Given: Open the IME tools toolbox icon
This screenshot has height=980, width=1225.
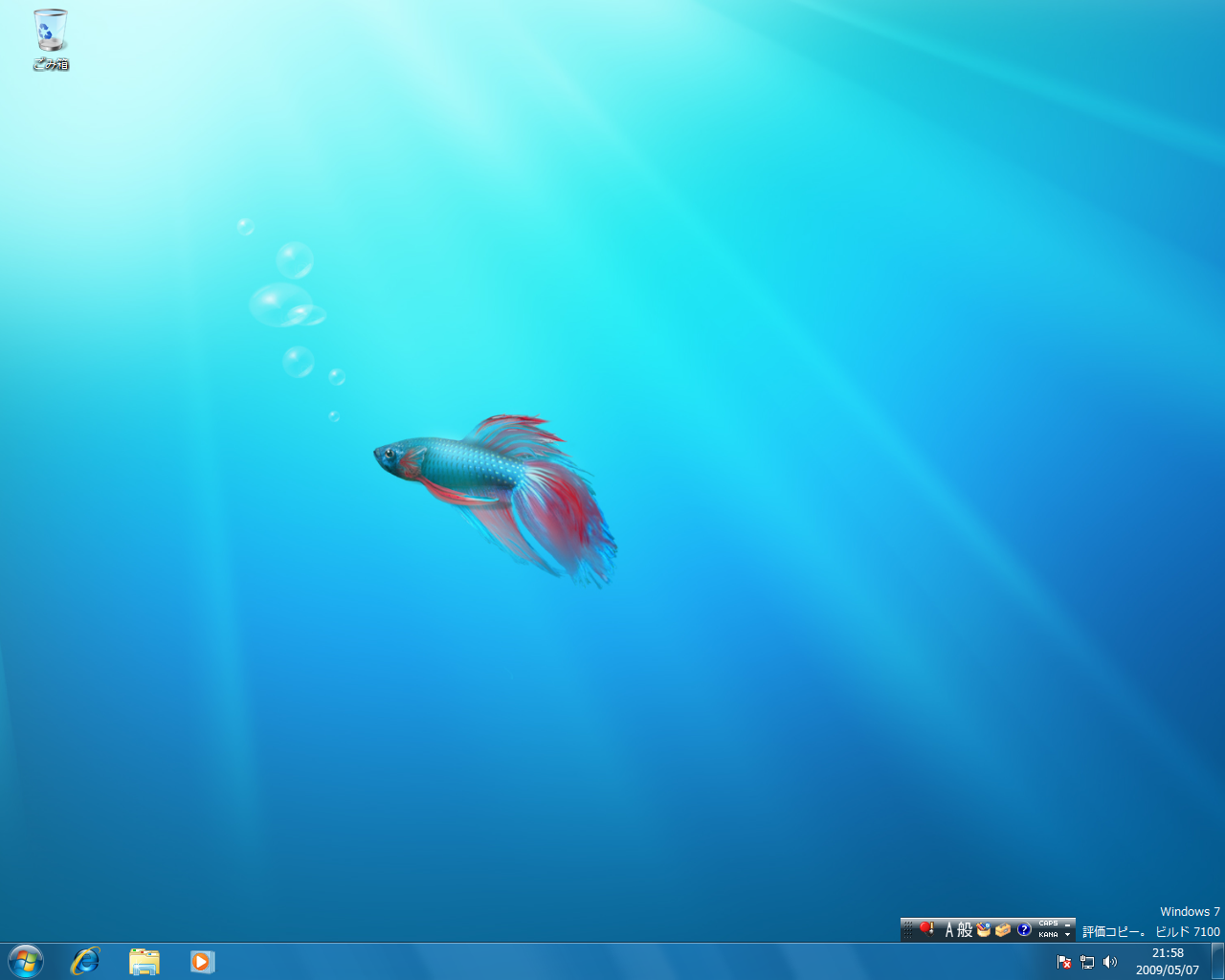Looking at the screenshot, I should click(1002, 929).
